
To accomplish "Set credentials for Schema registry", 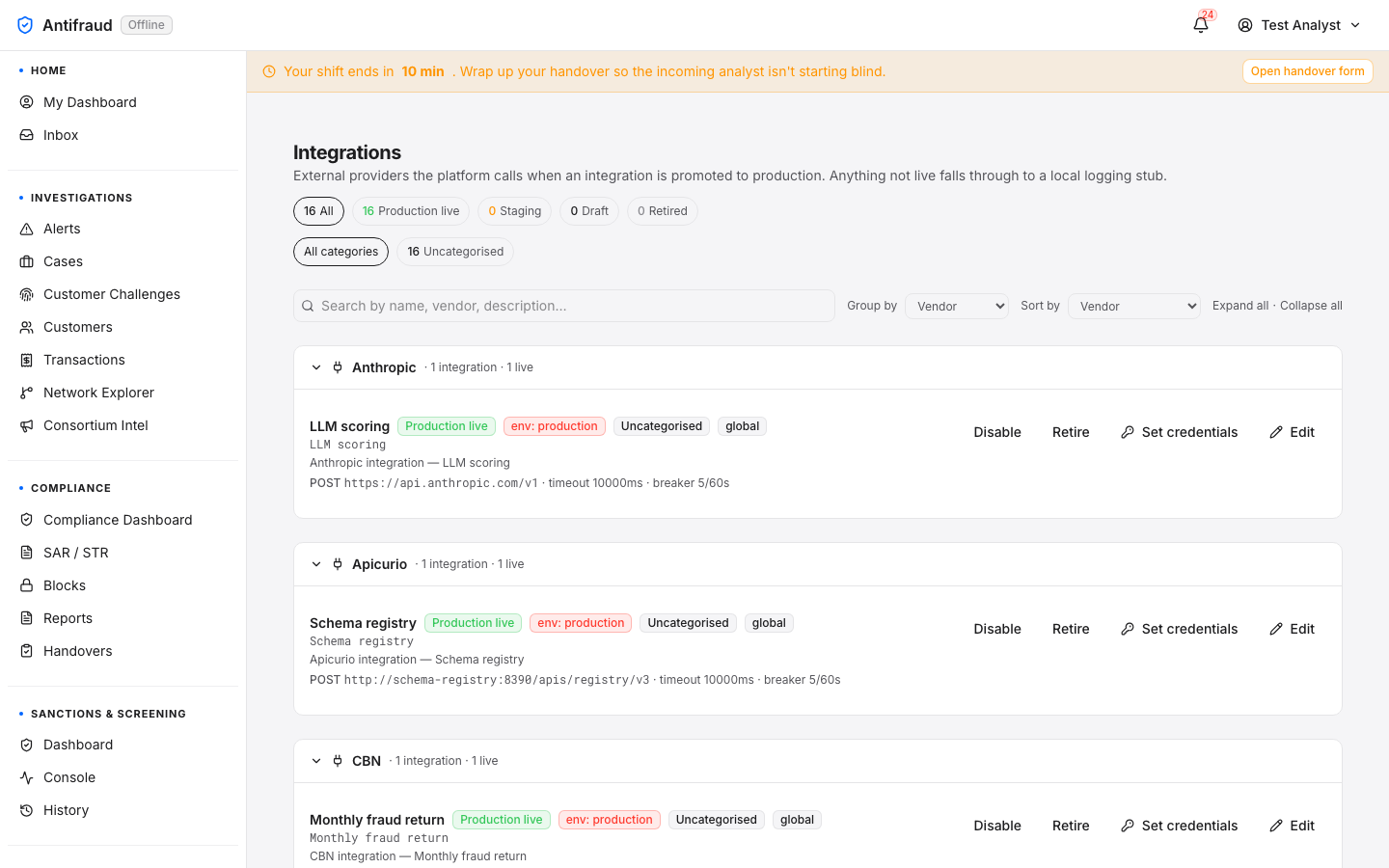I will coord(1179,629).
